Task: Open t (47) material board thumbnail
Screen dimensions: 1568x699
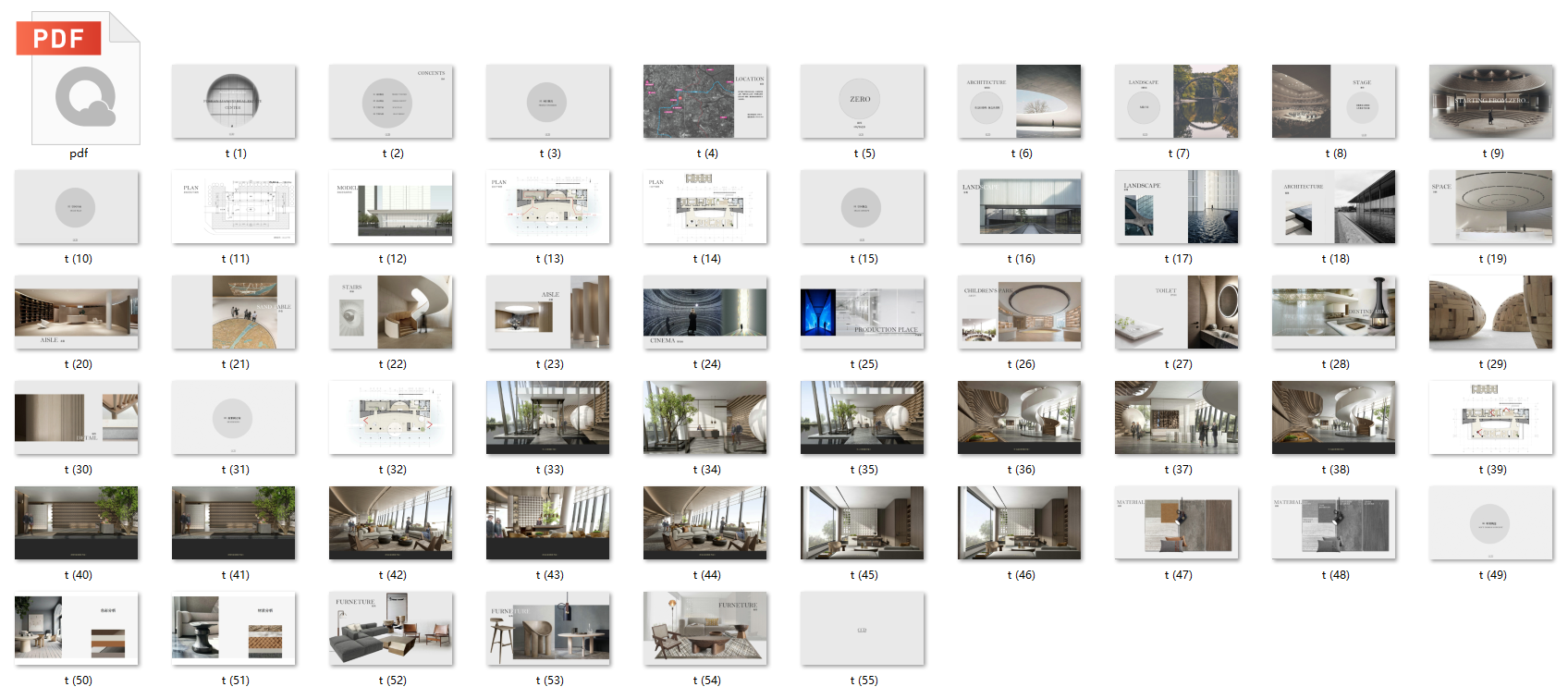Action: [1177, 523]
